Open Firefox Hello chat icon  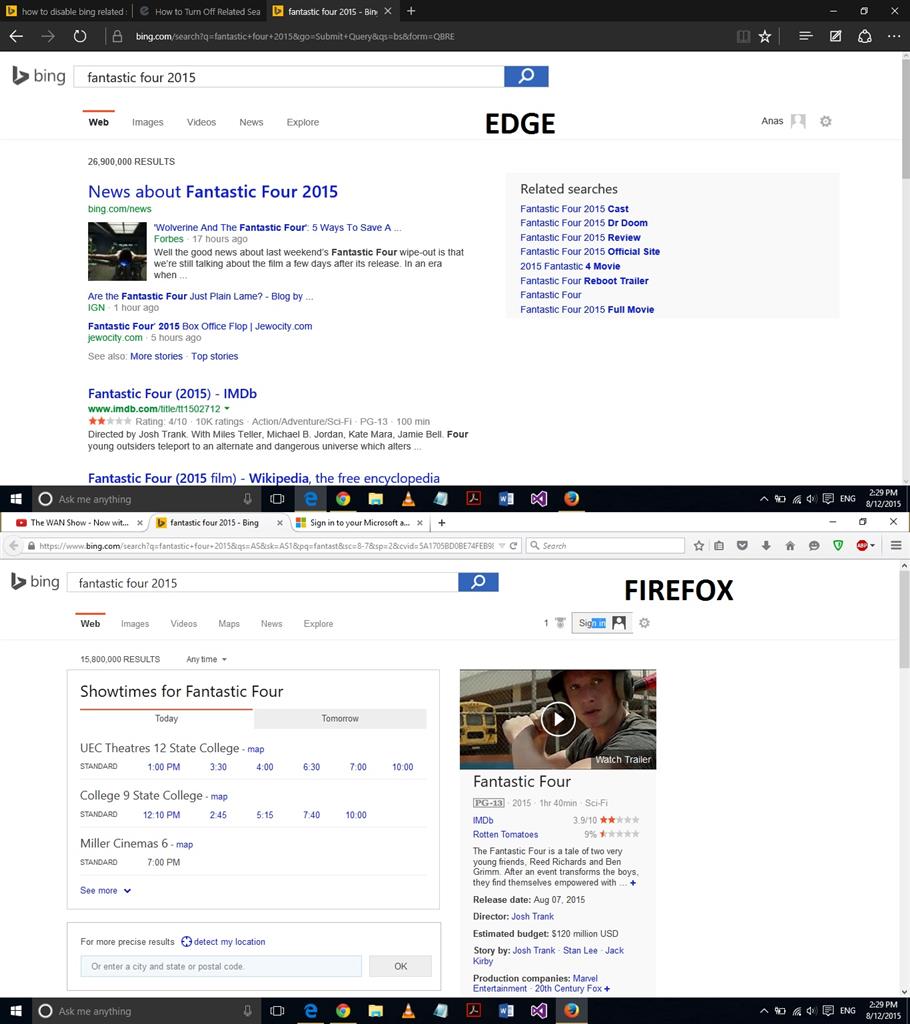[x=814, y=545]
